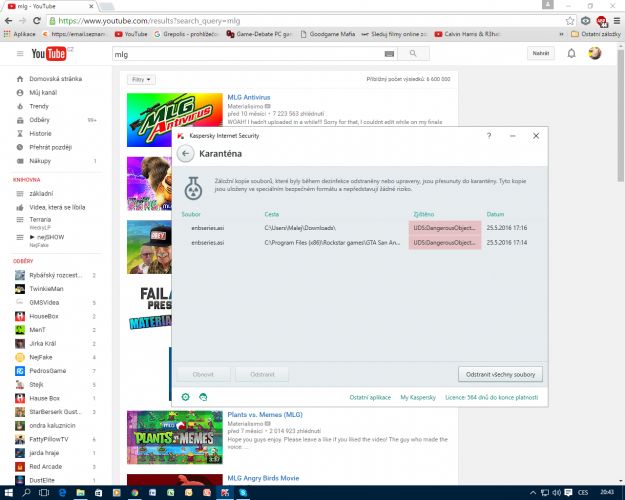The width and height of the screenshot is (625, 500).
Task: Show hidden system tray icons
Action: 533,493
